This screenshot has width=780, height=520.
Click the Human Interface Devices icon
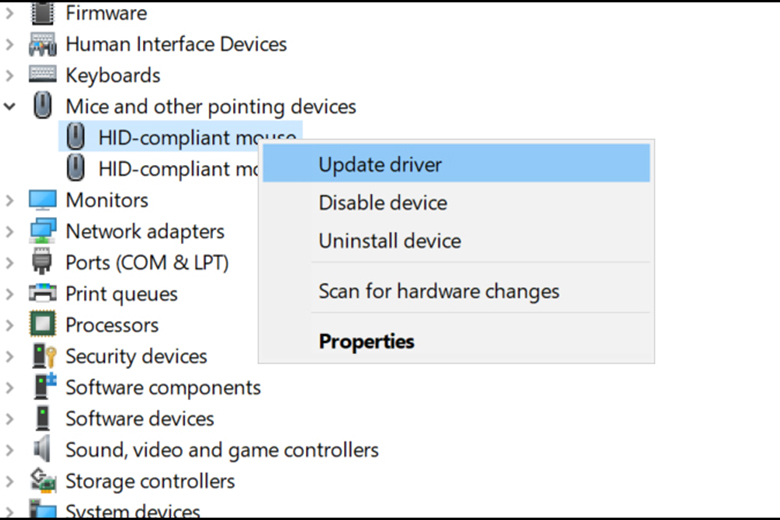pyautogui.click(x=43, y=44)
